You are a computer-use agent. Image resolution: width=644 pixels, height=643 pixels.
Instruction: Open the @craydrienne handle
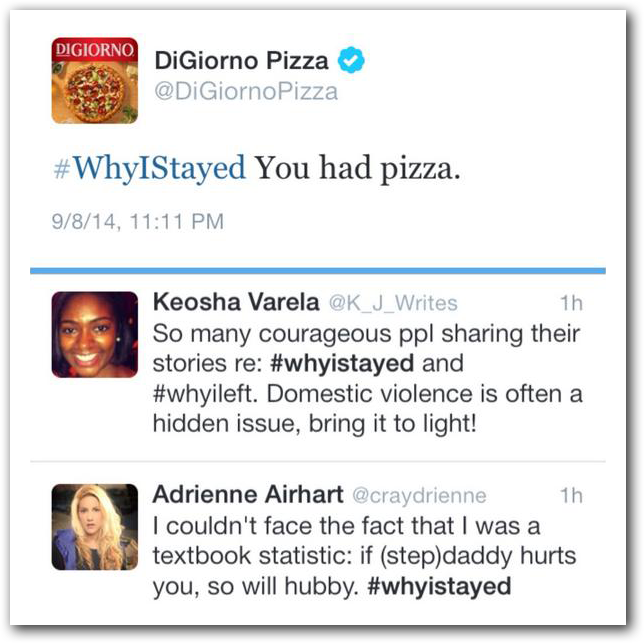click(416, 496)
